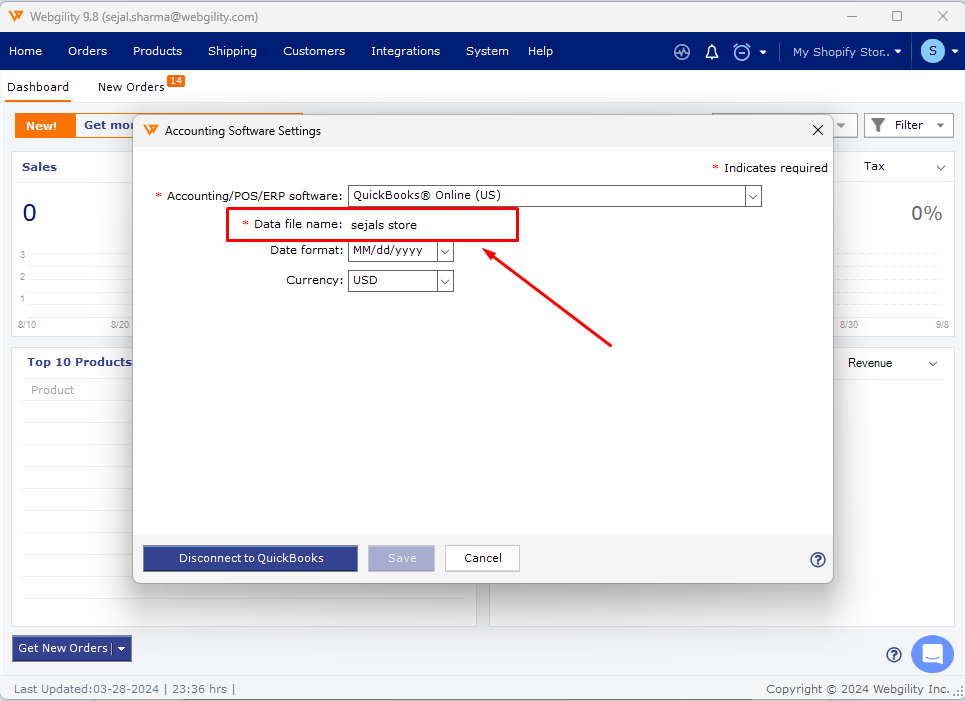965x701 pixels.
Task: Minimize the Webgility window
Action: pos(852,16)
